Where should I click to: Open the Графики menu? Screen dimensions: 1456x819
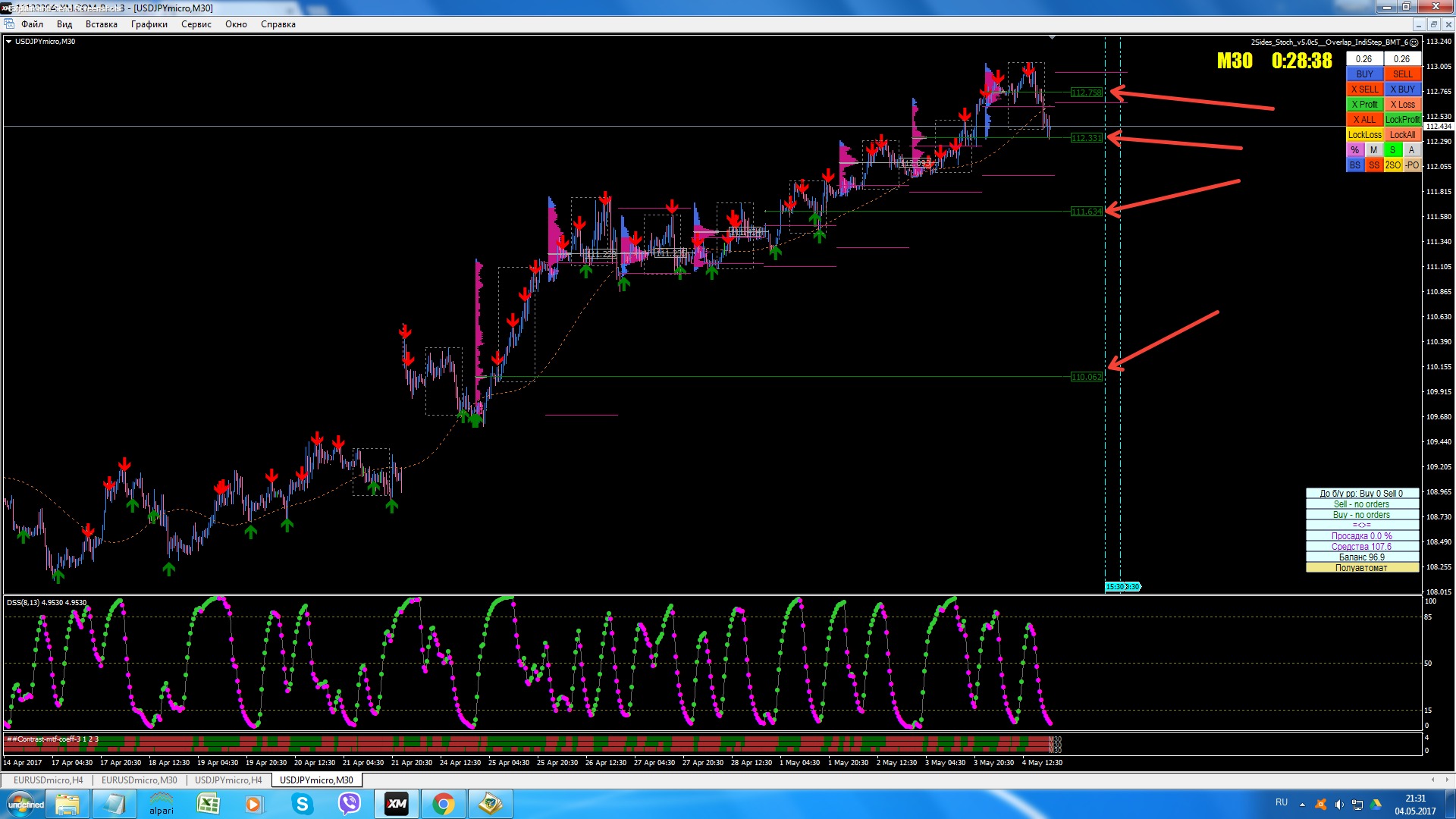[x=149, y=24]
